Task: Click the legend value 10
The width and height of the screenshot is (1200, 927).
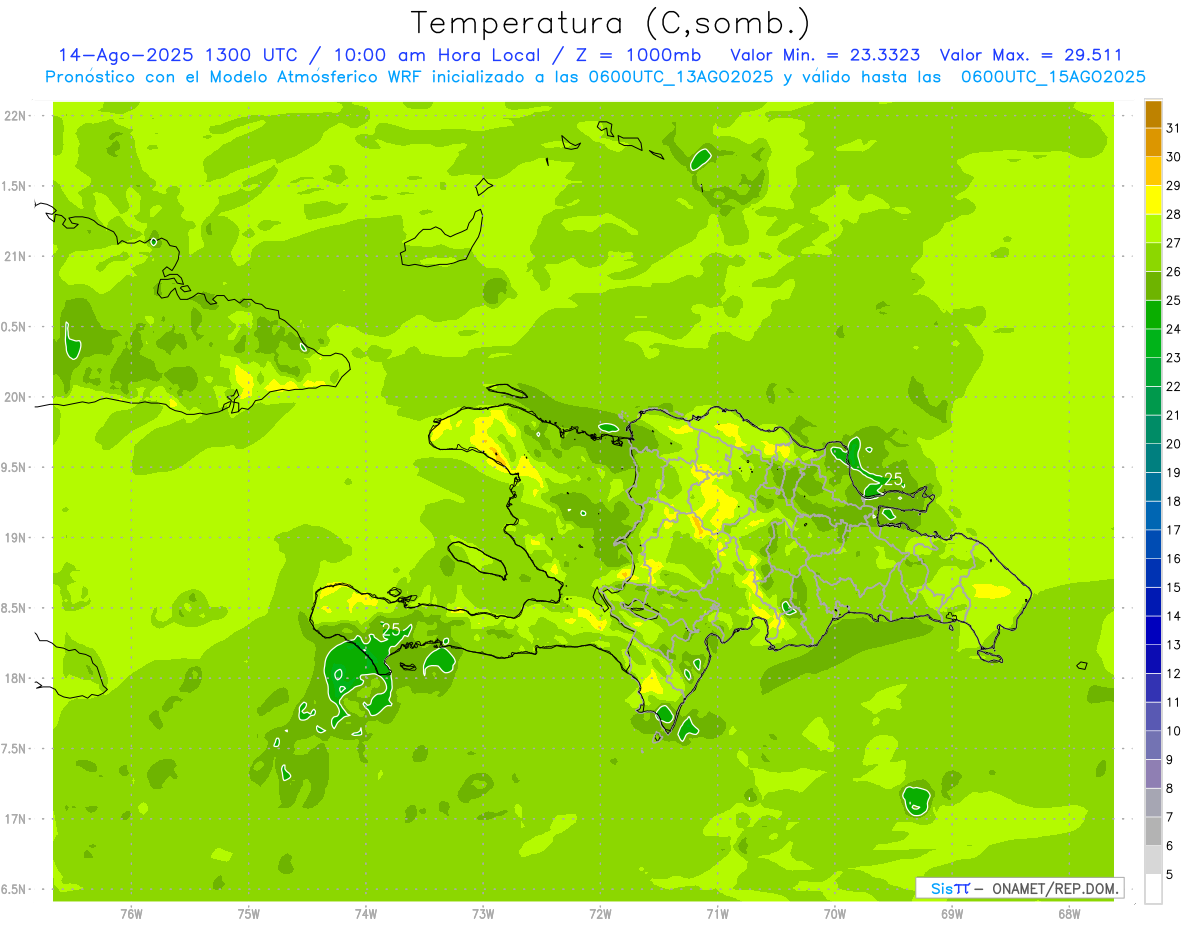Action: (1174, 731)
